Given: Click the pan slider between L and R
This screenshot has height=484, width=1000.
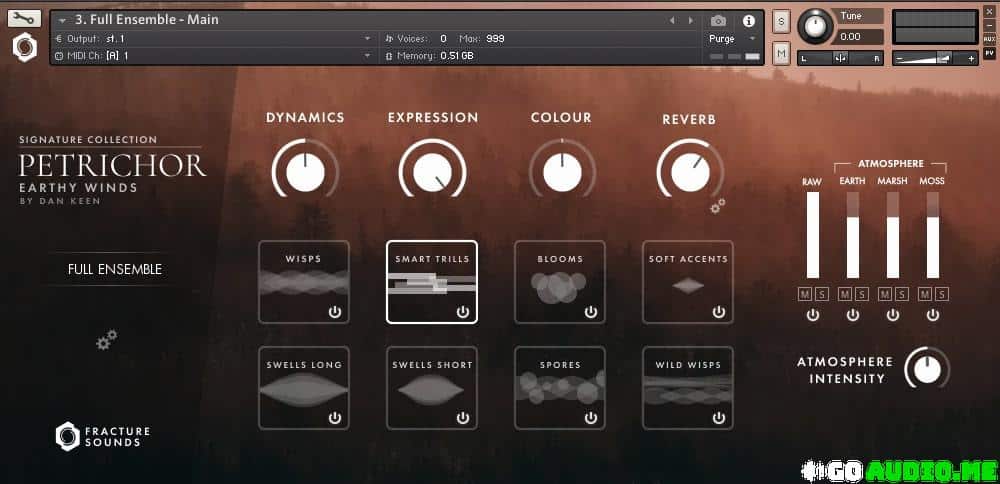Looking at the screenshot, I should coord(841,58).
